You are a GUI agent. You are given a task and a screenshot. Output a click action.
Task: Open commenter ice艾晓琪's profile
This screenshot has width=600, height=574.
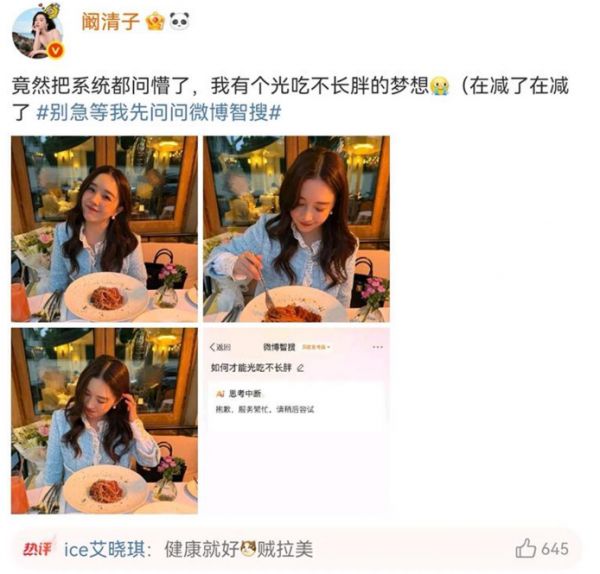tap(104, 549)
